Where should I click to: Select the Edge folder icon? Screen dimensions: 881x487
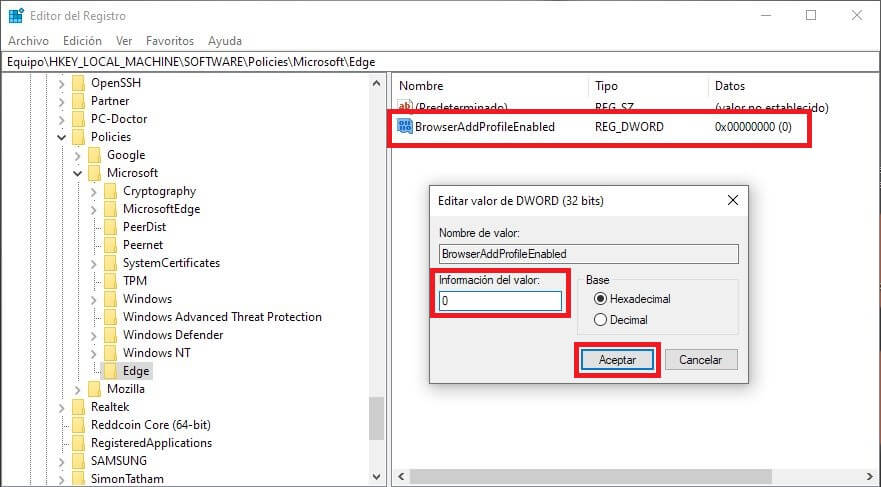[111, 370]
